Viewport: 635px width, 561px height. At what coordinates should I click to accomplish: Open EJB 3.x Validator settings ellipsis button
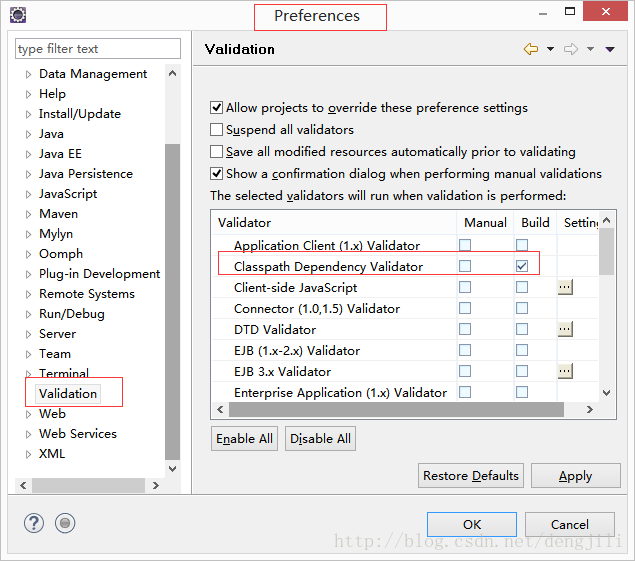click(x=565, y=371)
